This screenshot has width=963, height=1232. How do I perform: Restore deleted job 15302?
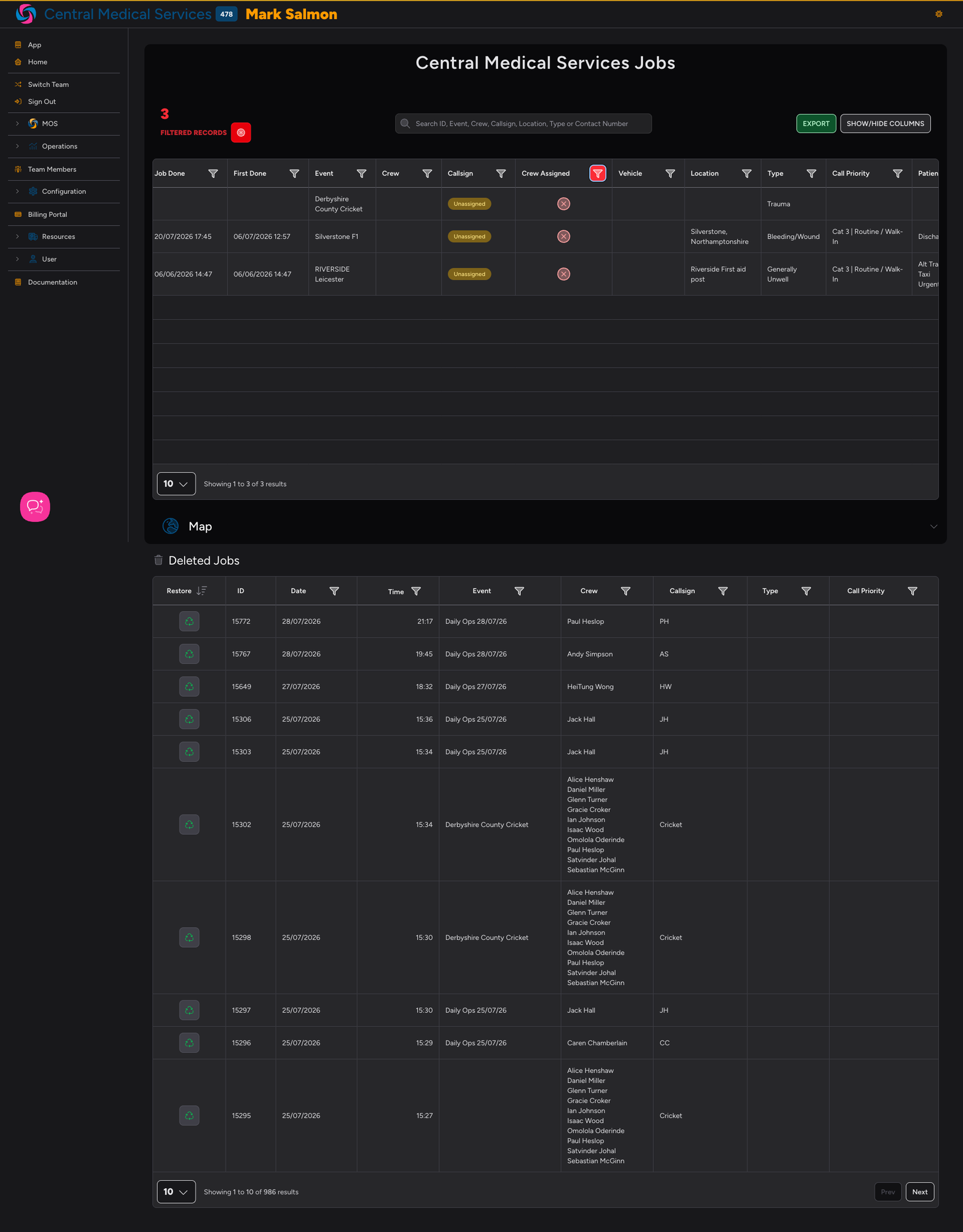(189, 825)
